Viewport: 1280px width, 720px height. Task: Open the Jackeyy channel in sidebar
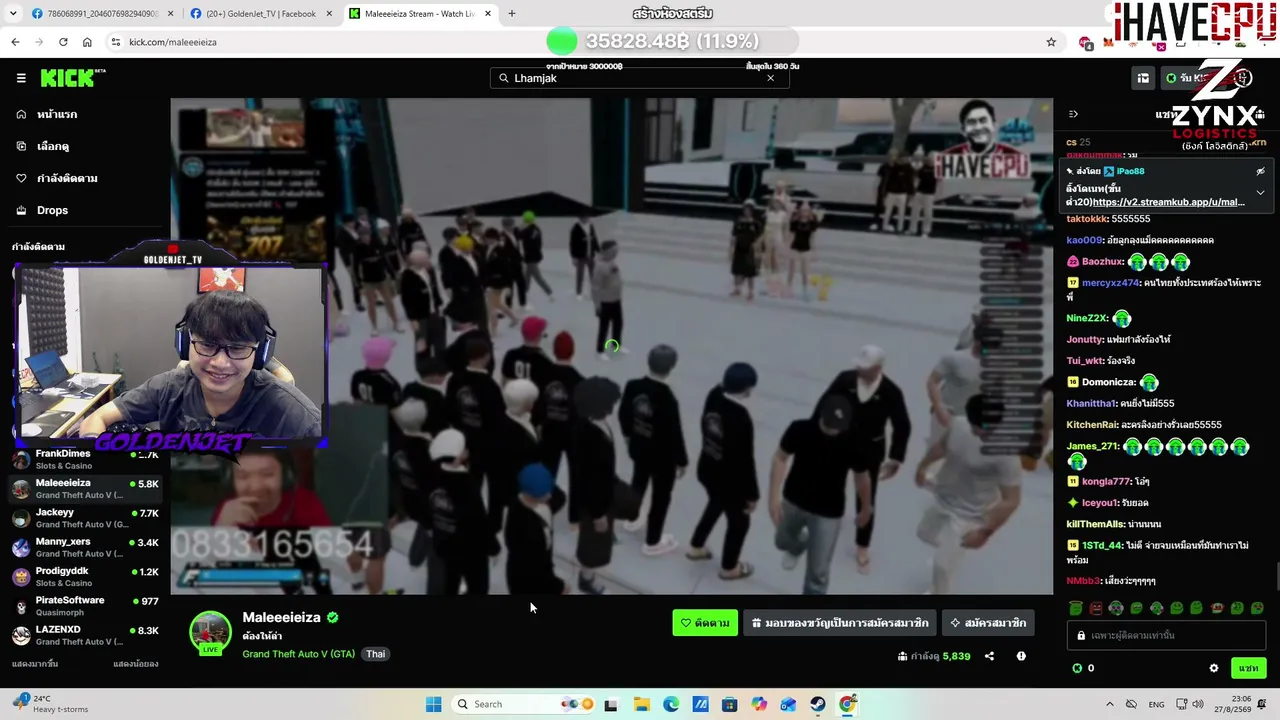click(85, 518)
